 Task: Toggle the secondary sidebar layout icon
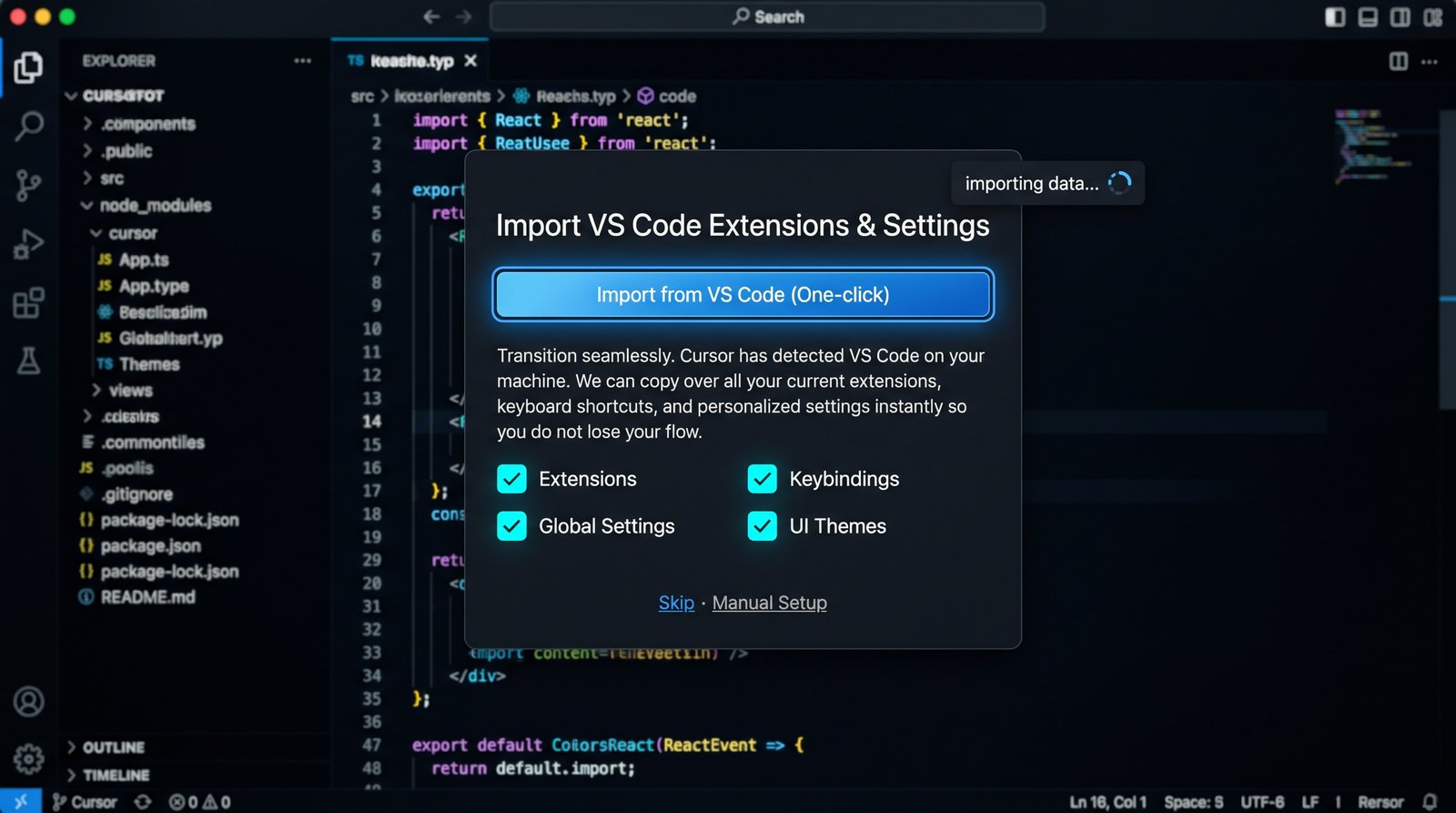tap(1400, 17)
